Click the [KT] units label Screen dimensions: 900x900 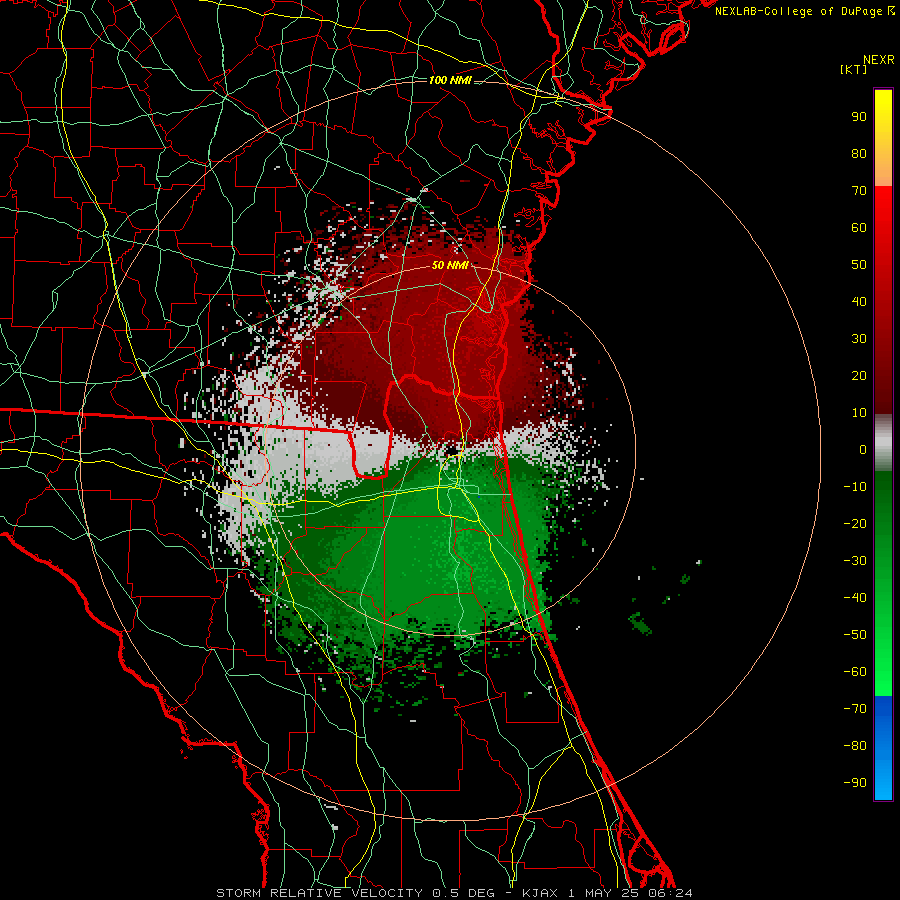coord(854,69)
